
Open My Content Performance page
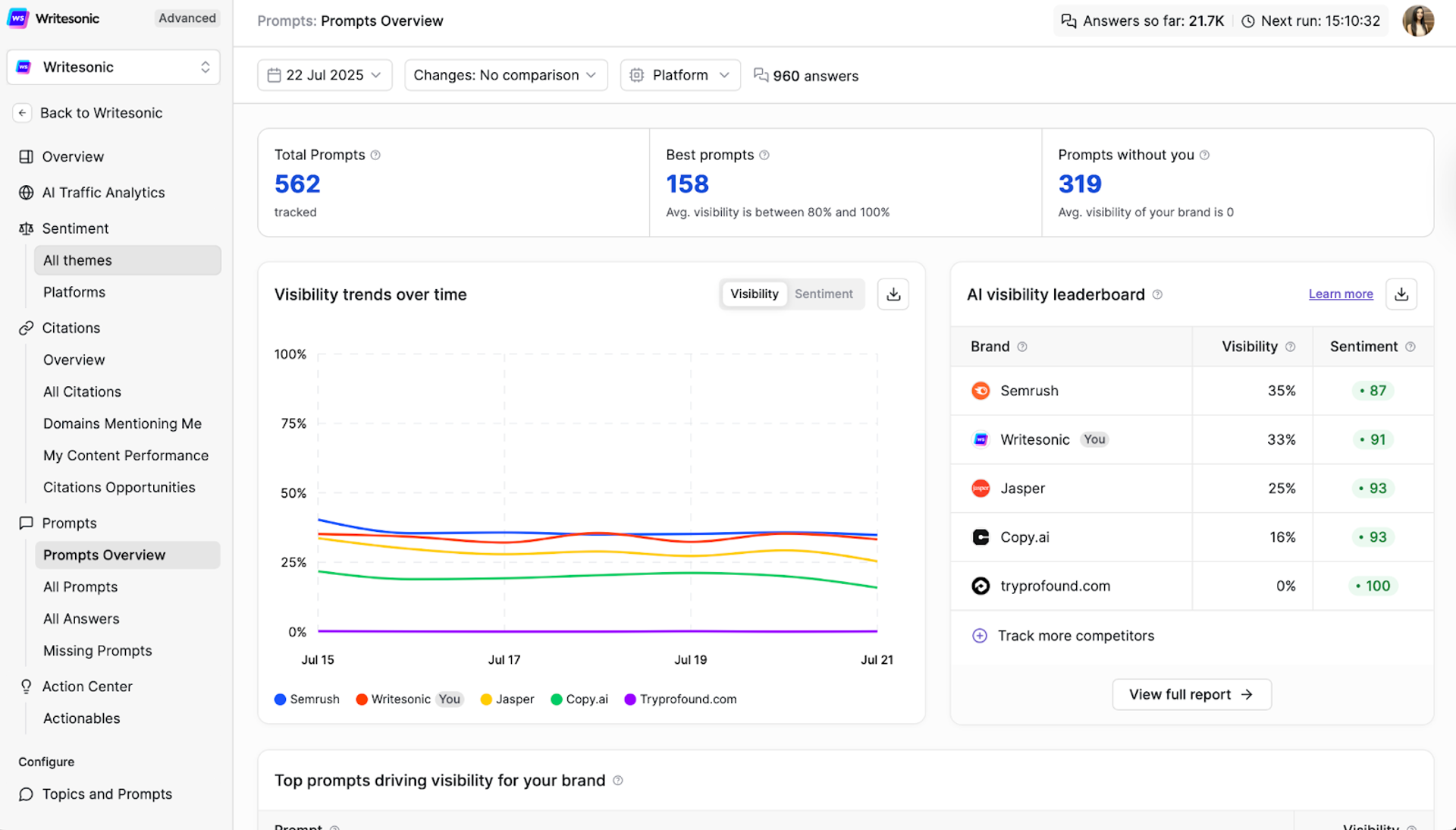pyautogui.click(x=126, y=456)
